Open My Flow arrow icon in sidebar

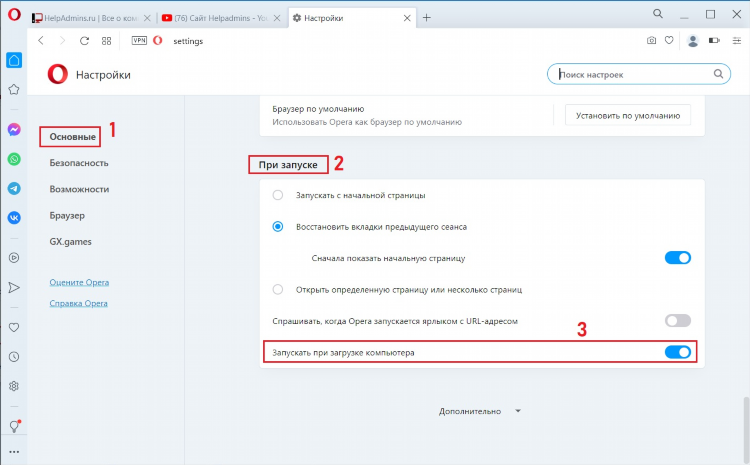(14, 288)
